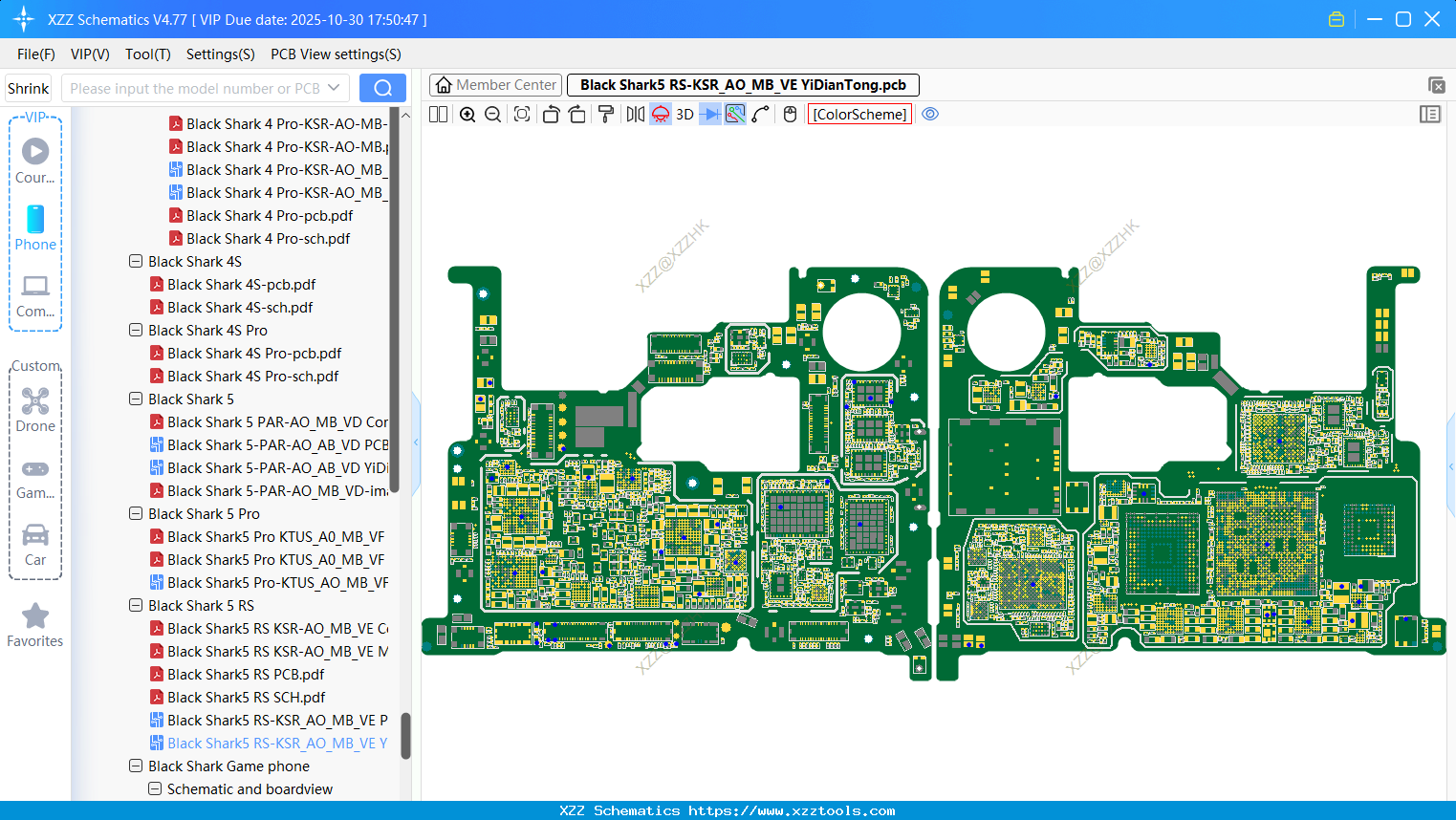Open the [ColorScheme] selector
Screen dimensions: 1456x820
pos(858,114)
